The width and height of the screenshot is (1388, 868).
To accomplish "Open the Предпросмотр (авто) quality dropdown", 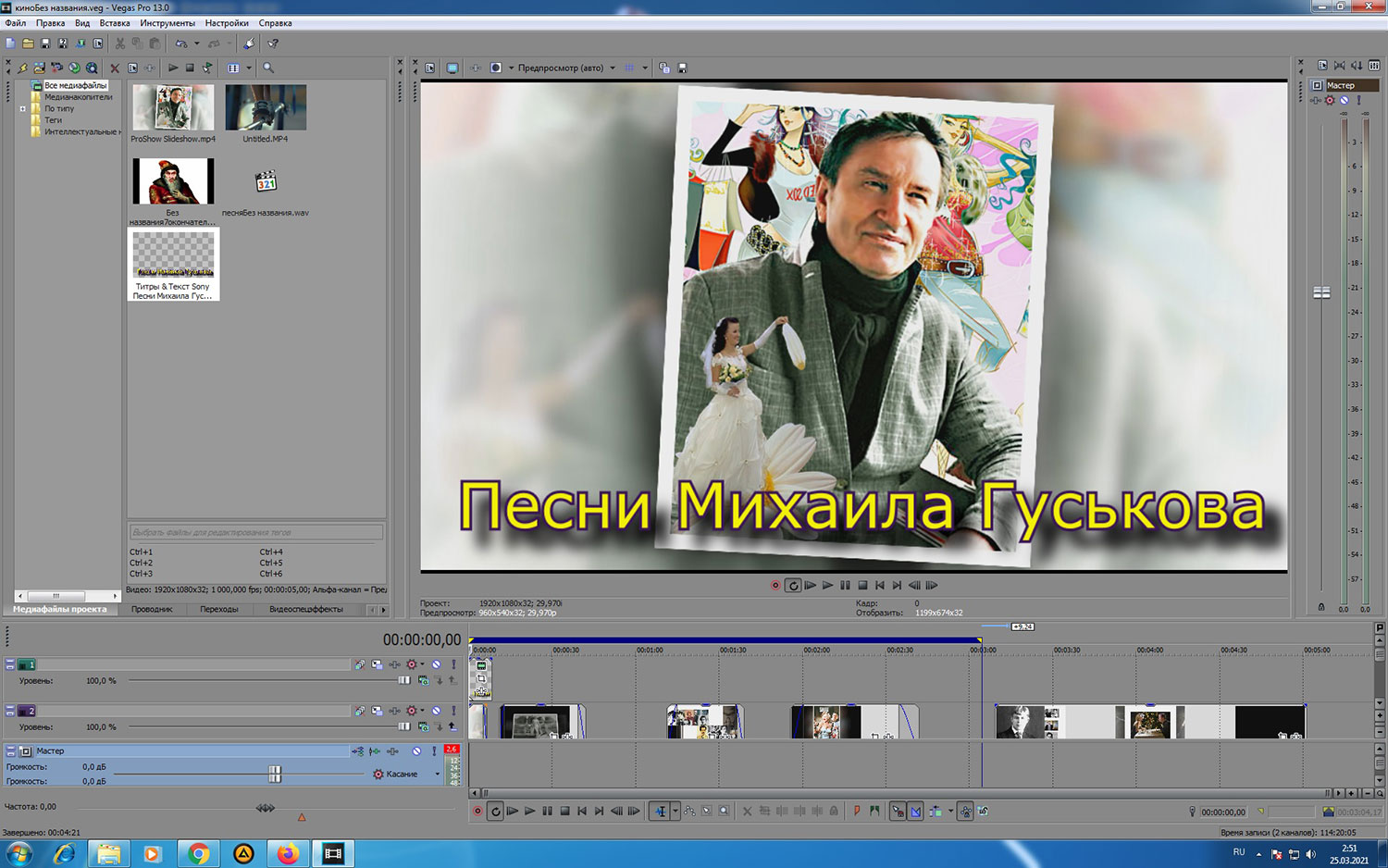I will (x=612, y=68).
